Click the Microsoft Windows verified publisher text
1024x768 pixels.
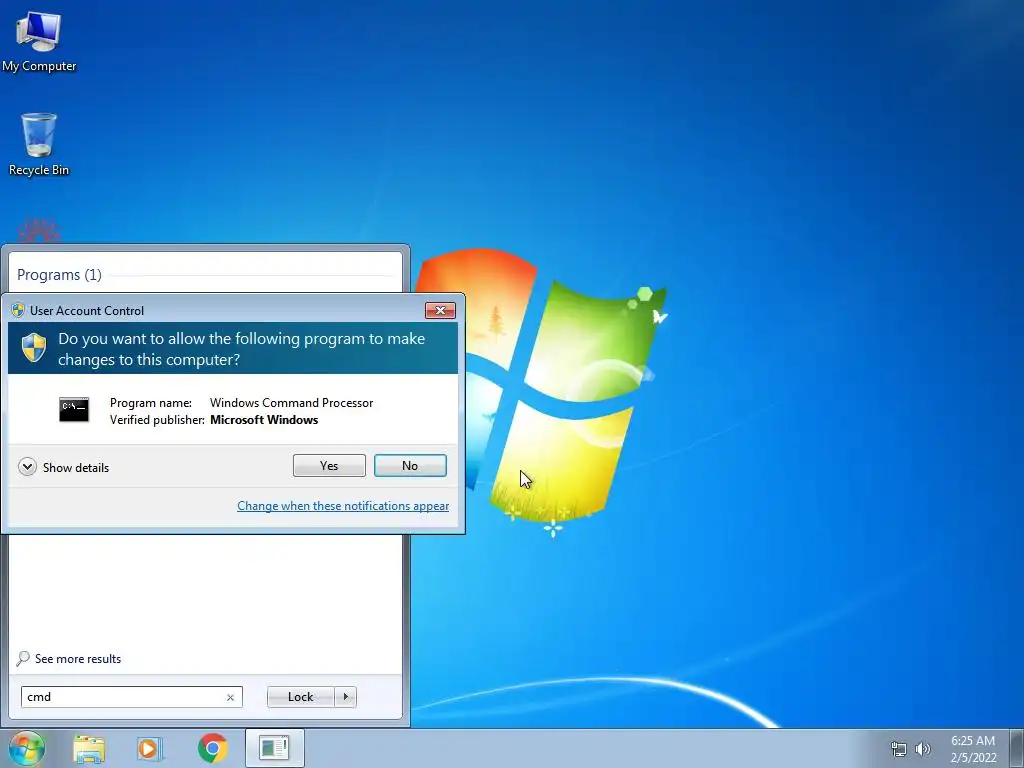264,420
